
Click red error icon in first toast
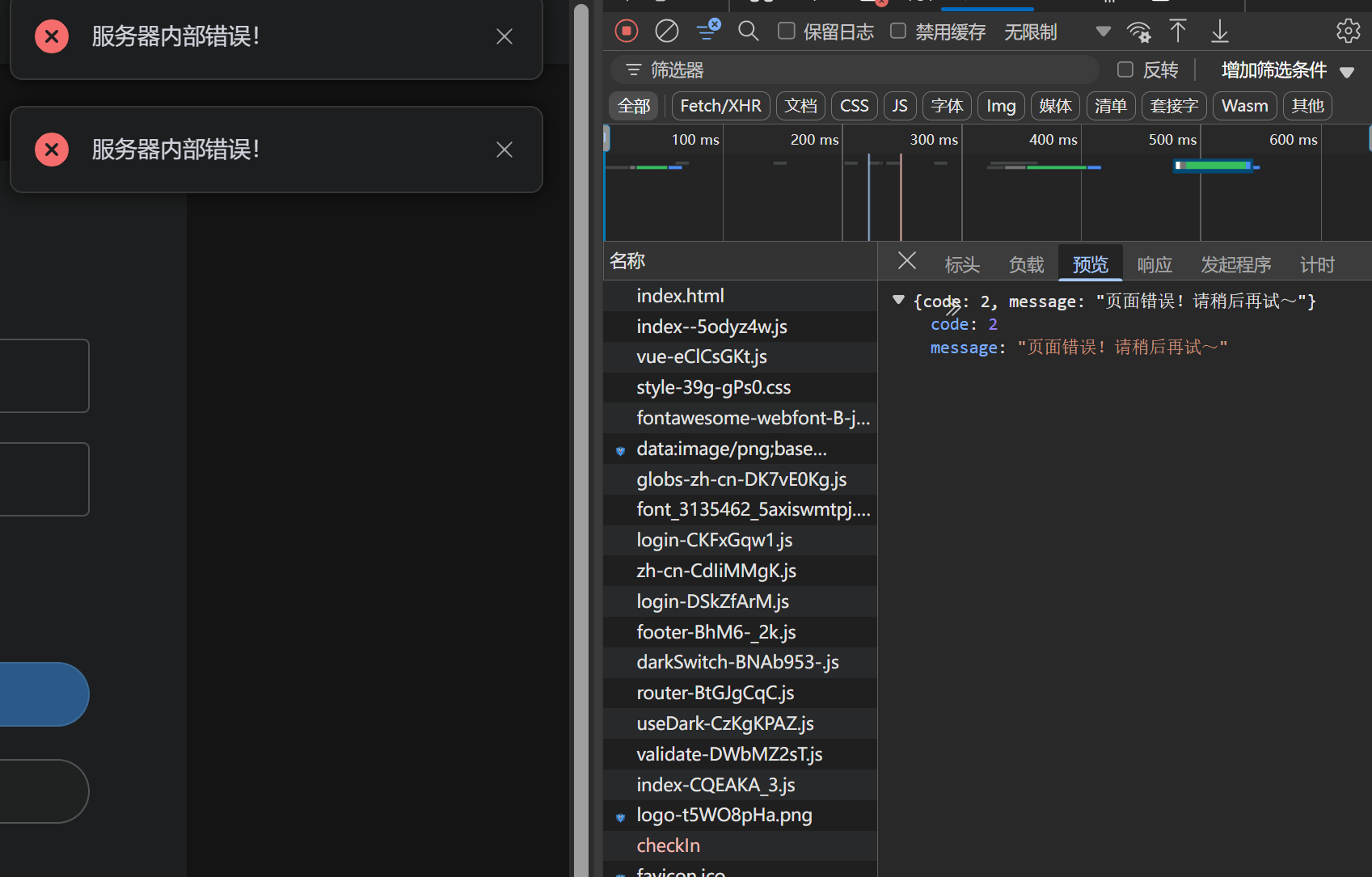pos(52,36)
